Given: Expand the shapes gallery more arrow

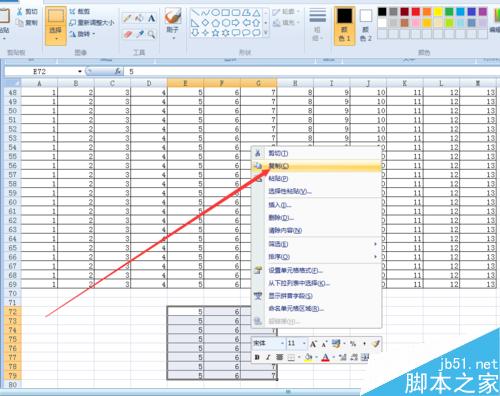Looking at the screenshot, I should 266,33.
